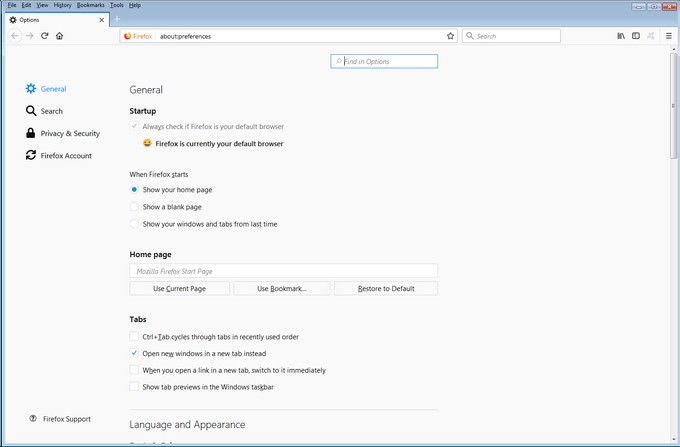The width and height of the screenshot is (680, 447).
Task: Click the Home page URL field
Action: coord(284,271)
